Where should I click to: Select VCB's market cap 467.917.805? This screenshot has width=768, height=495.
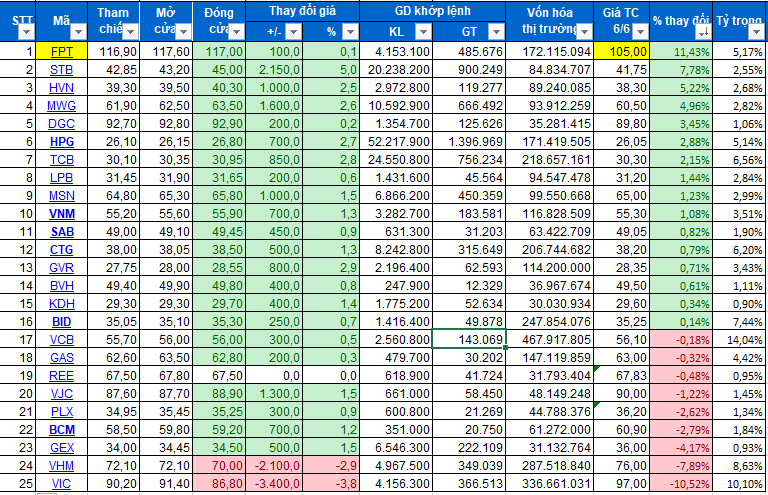pos(549,340)
